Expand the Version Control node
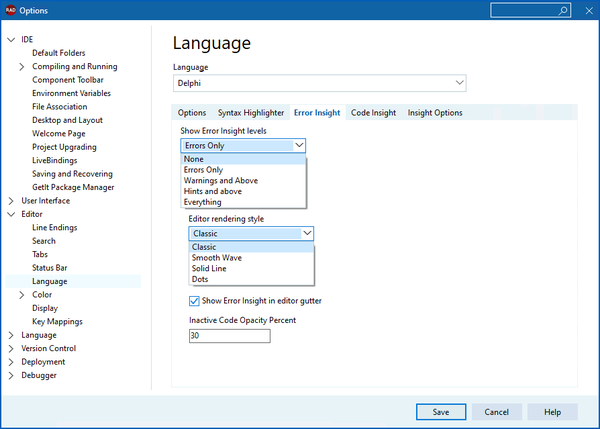Image resolution: width=600 pixels, height=429 pixels. point(11,349)
